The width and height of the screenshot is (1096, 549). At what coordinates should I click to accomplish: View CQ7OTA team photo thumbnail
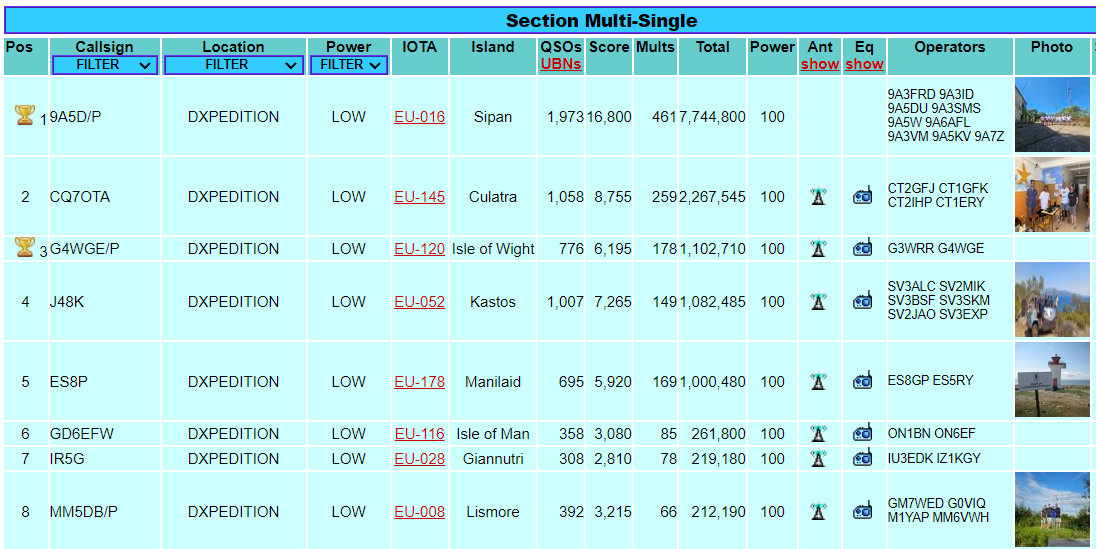coord(1052,195)
